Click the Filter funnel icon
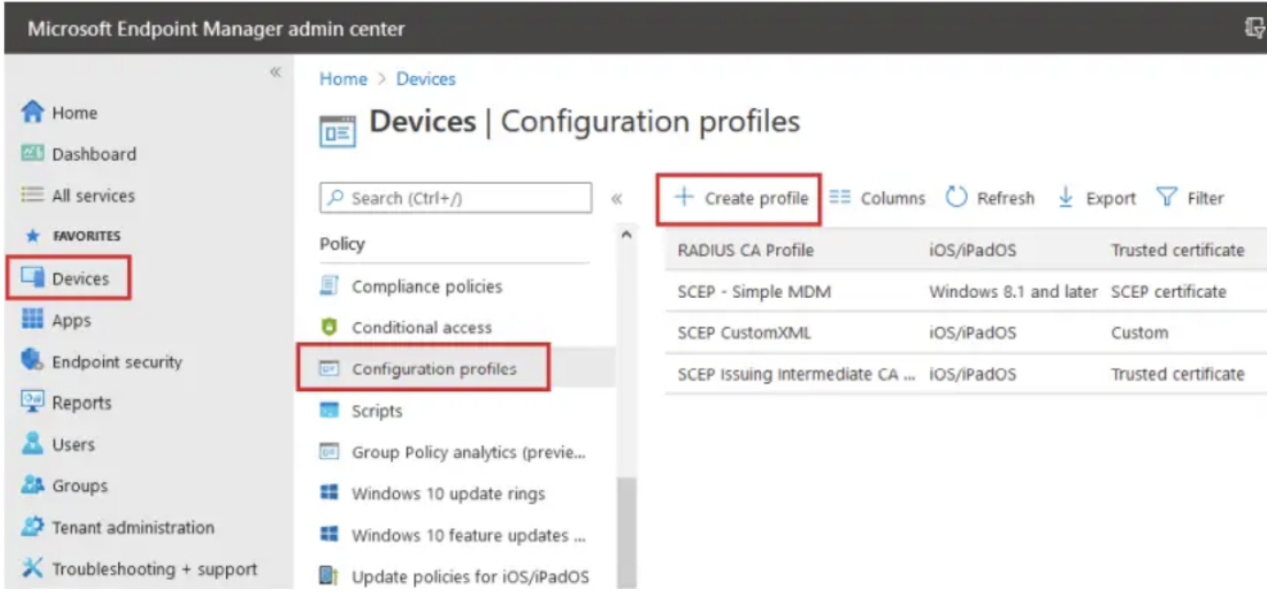 click(1166, 198)
